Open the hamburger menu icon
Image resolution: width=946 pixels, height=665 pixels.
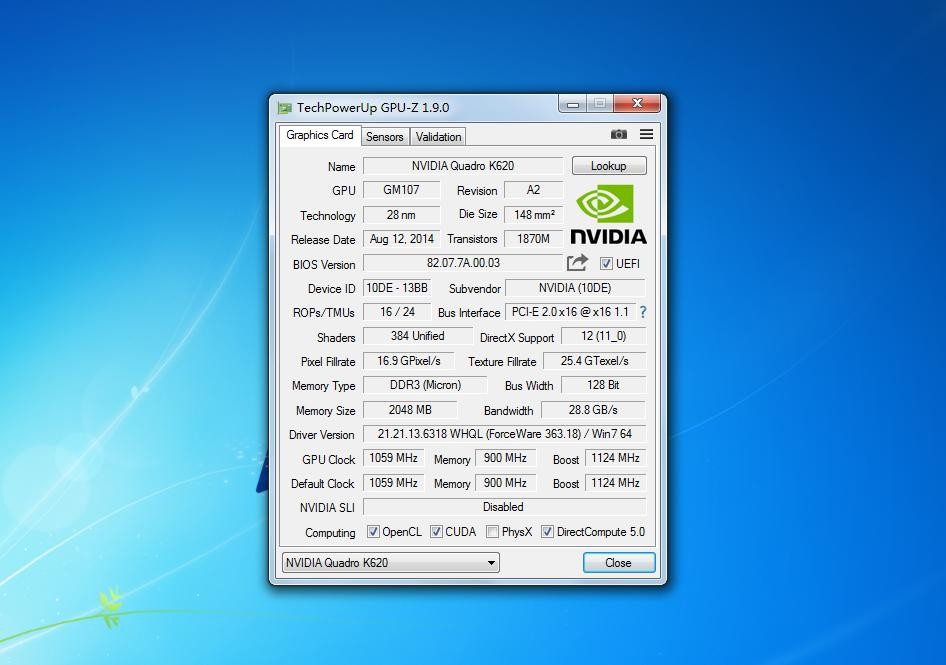tap(646, 134)
